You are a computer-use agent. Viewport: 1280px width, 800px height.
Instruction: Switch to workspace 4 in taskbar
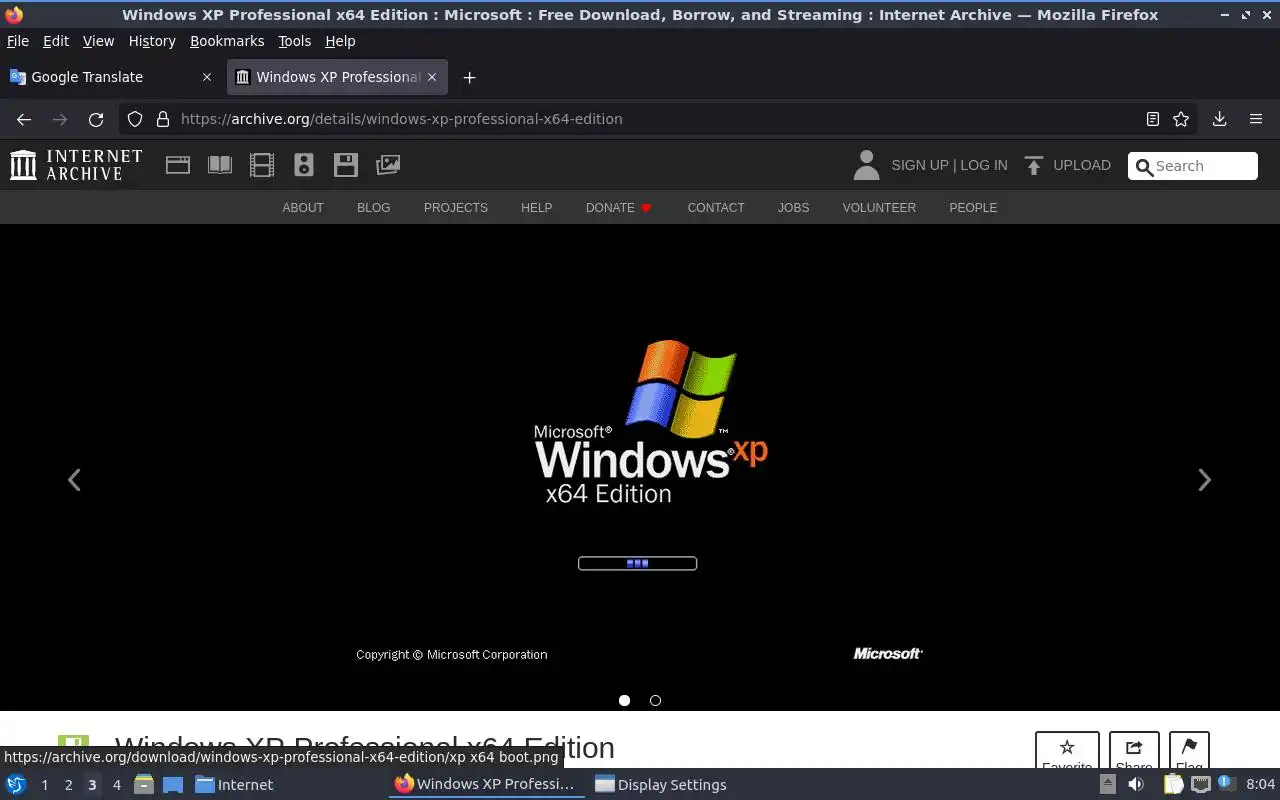116,785
